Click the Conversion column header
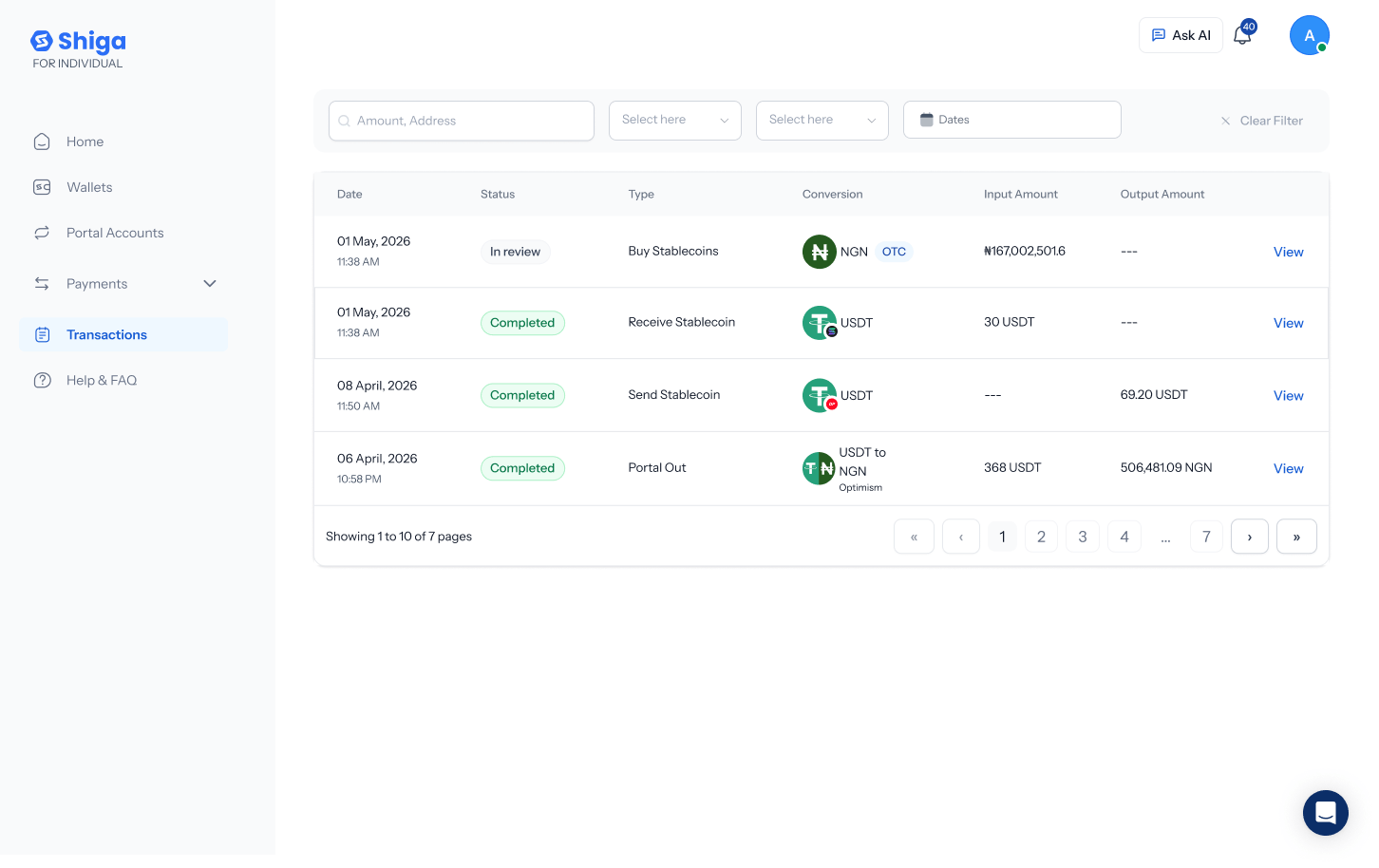The height and width of the screenshot is (868, 1379). (832, 194)
